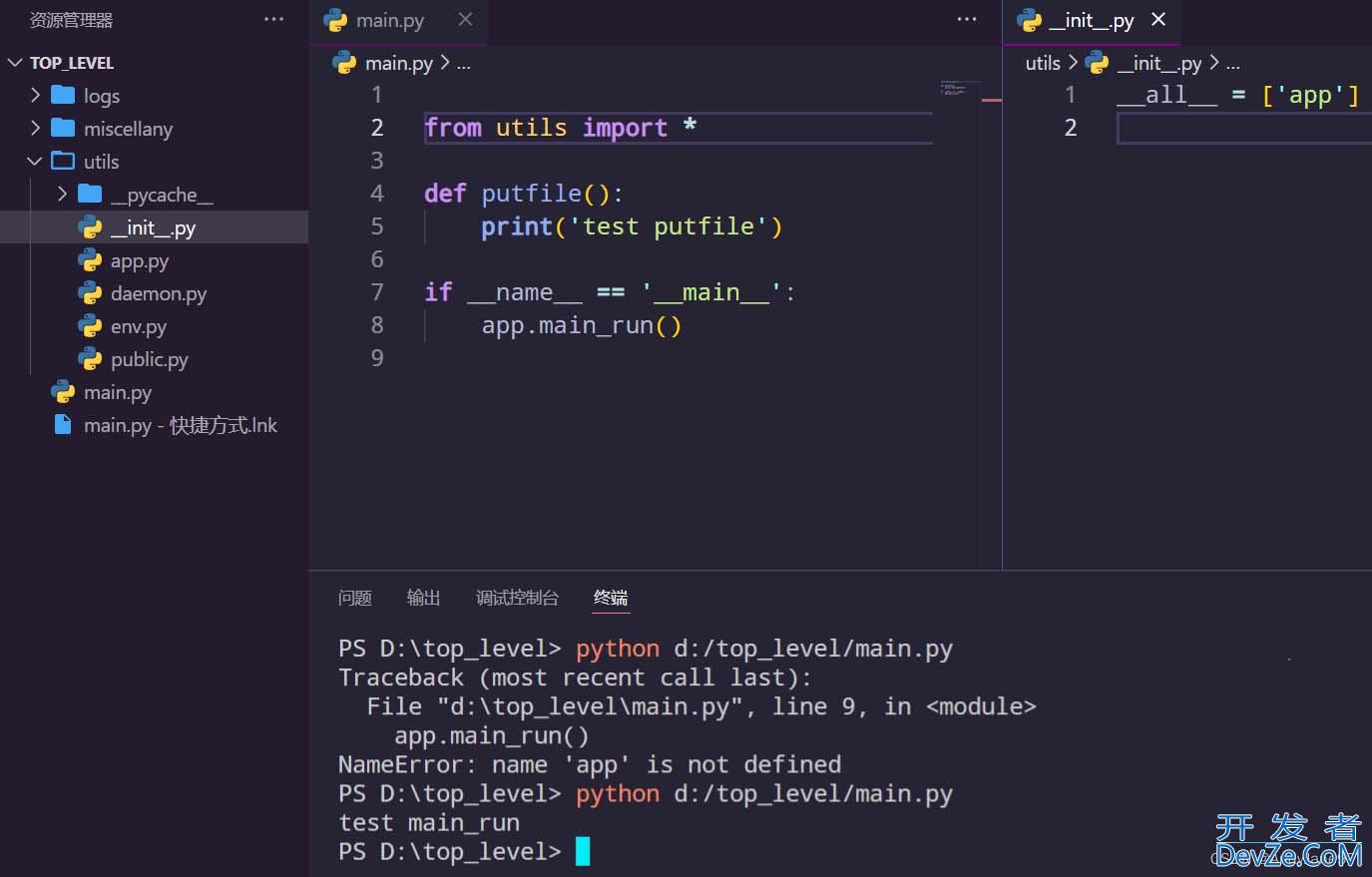Click Python icon on main.py editor tab
1372x877 pixels.
point(335,20)
